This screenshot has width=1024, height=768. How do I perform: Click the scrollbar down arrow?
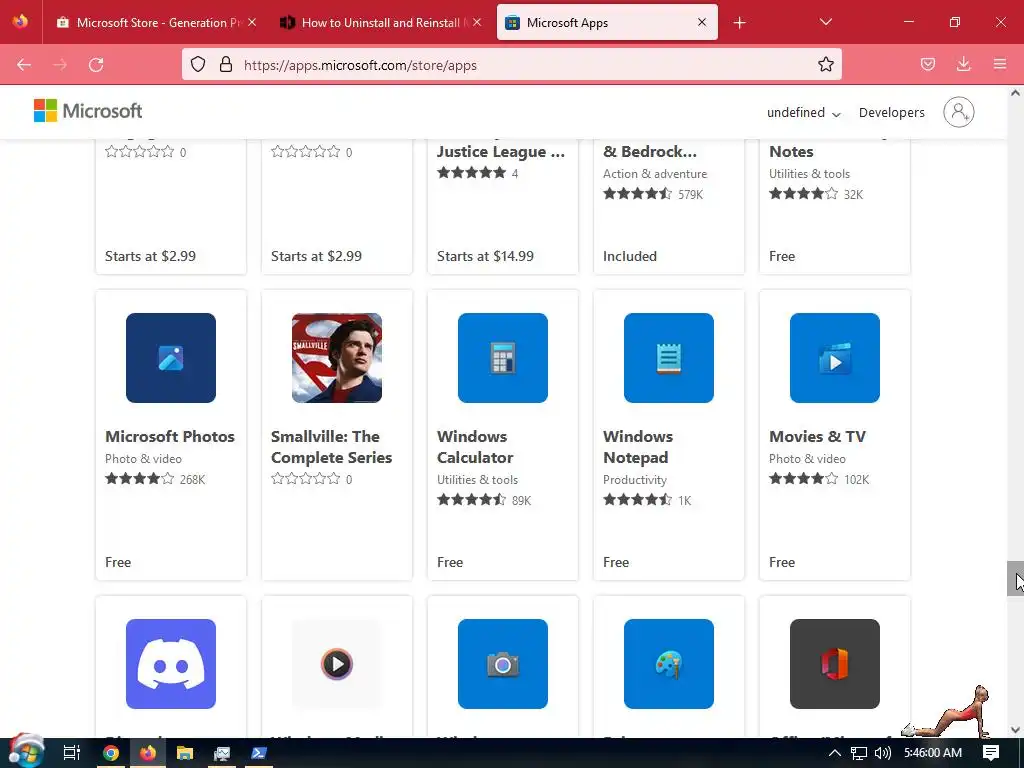[1015, 729]
